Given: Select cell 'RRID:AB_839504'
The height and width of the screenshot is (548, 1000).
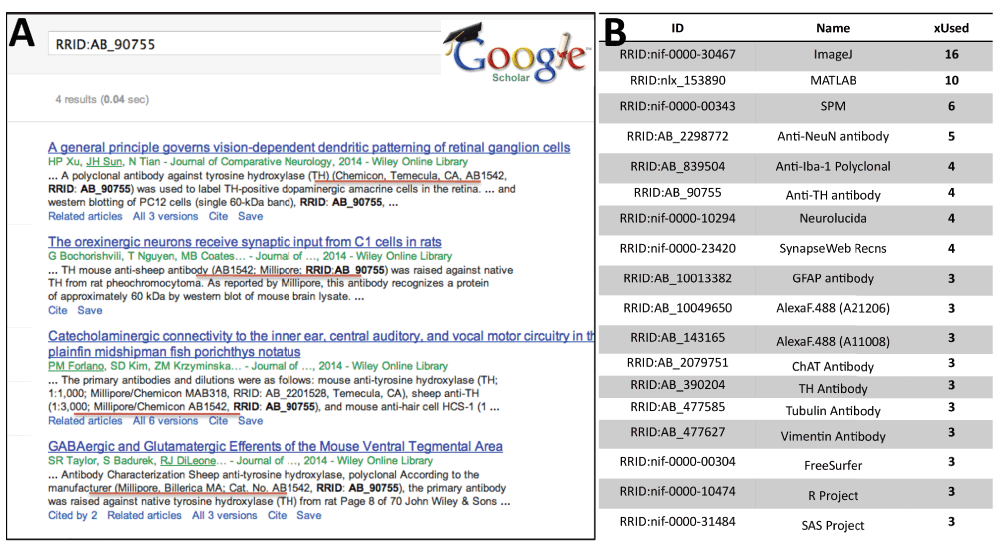Looking at the screenshot, I should coord(677,167).
